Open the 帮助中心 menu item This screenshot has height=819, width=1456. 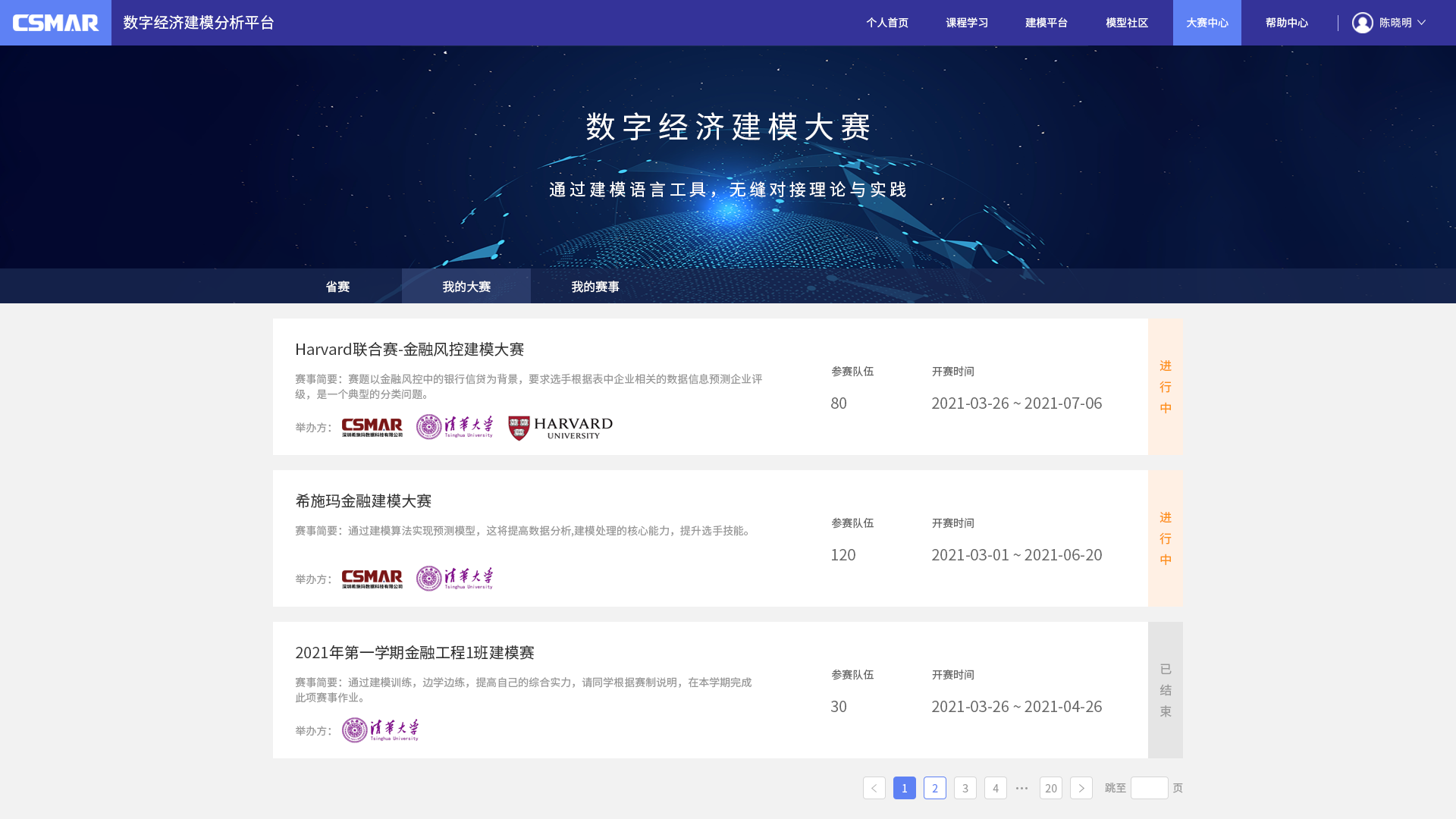pos(1286,23)
